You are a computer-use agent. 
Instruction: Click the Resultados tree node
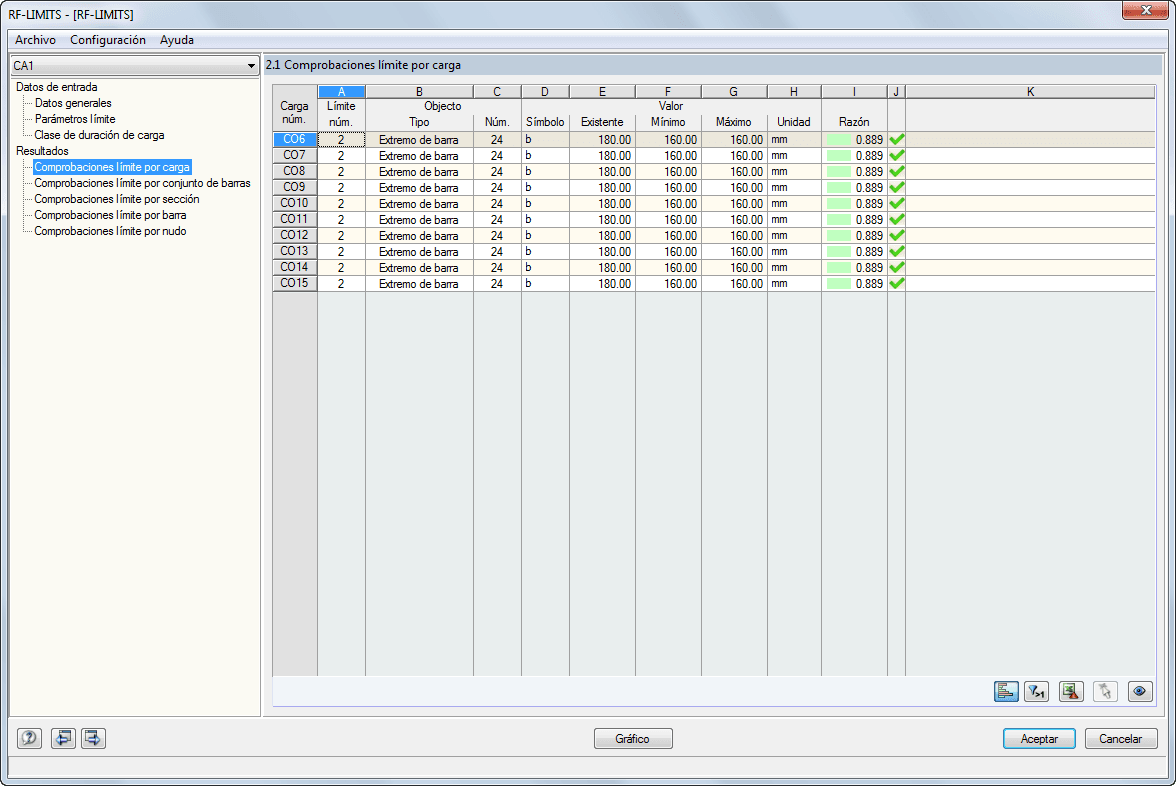(x=42, y=151)
